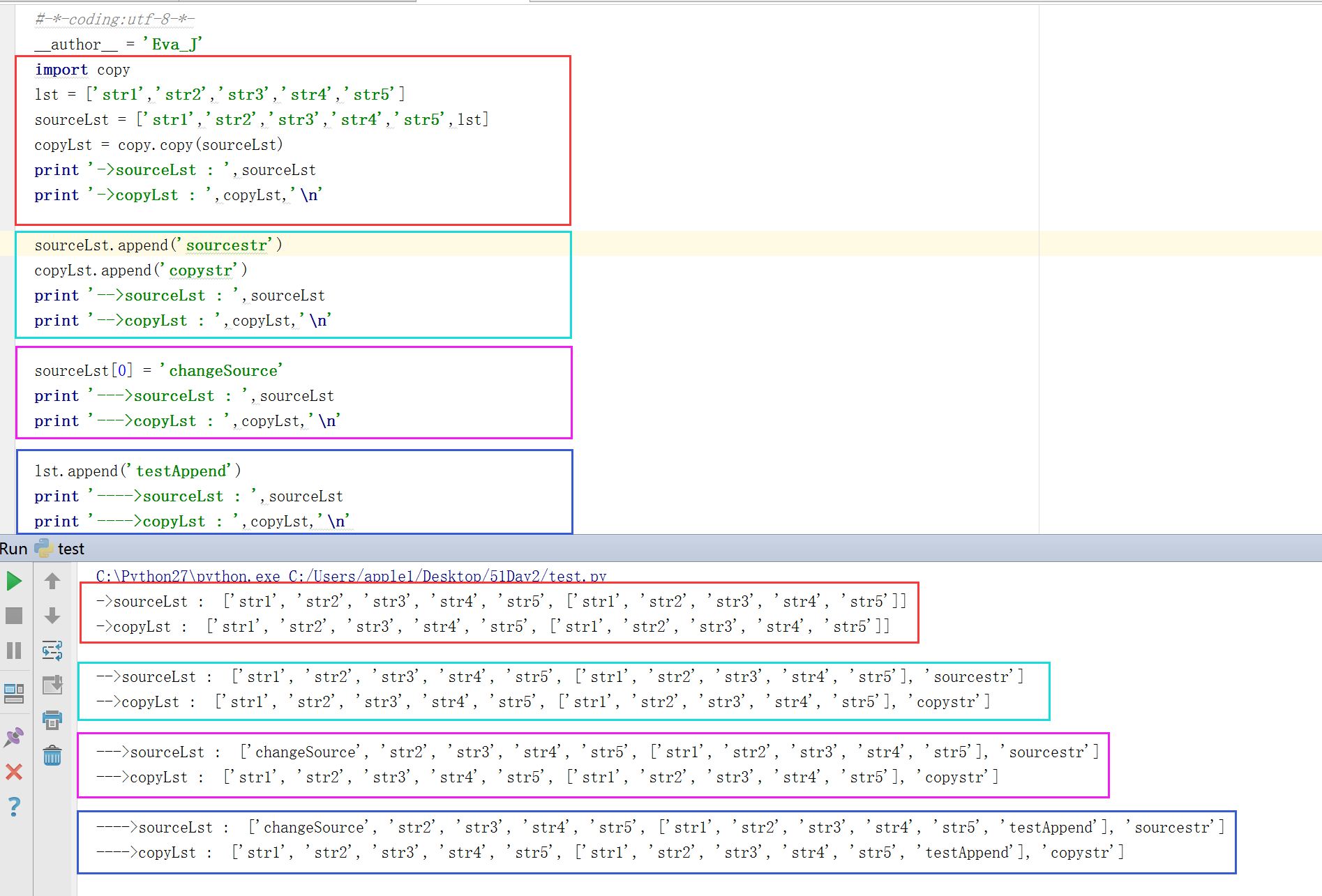The height and width of the screenshot is (896, 1322).
Task: Restore the Run panel layout
Action: pyautogui.click(x=14, y=693)
